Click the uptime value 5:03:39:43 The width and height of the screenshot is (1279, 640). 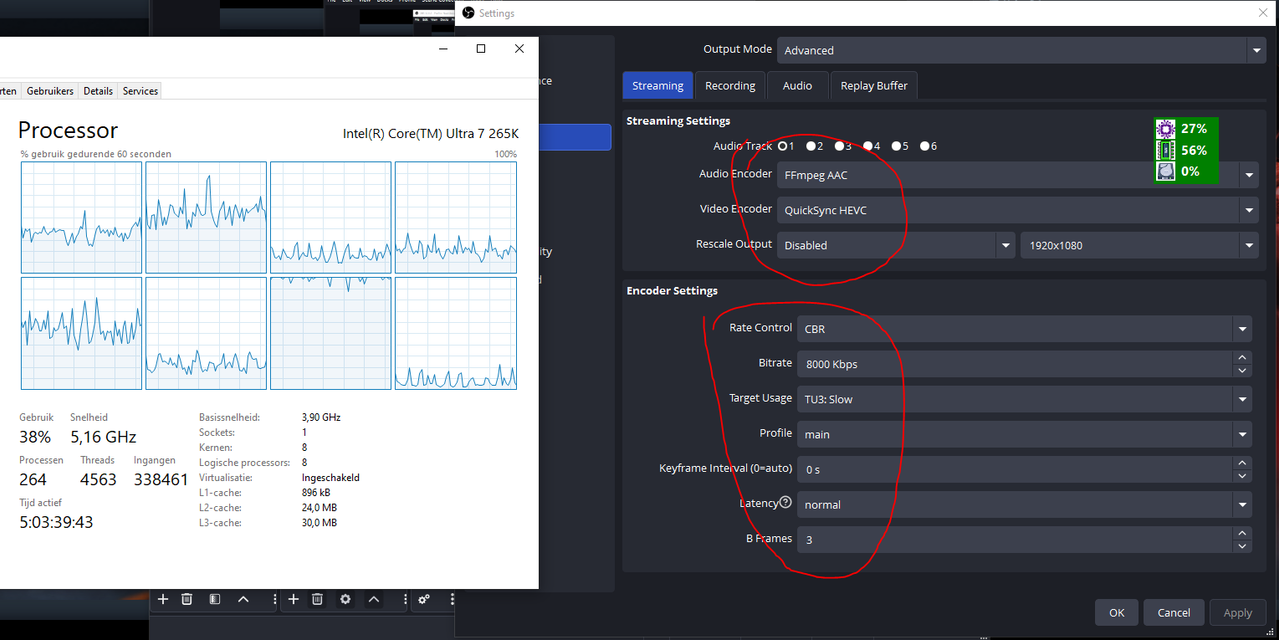pos(56,522)
